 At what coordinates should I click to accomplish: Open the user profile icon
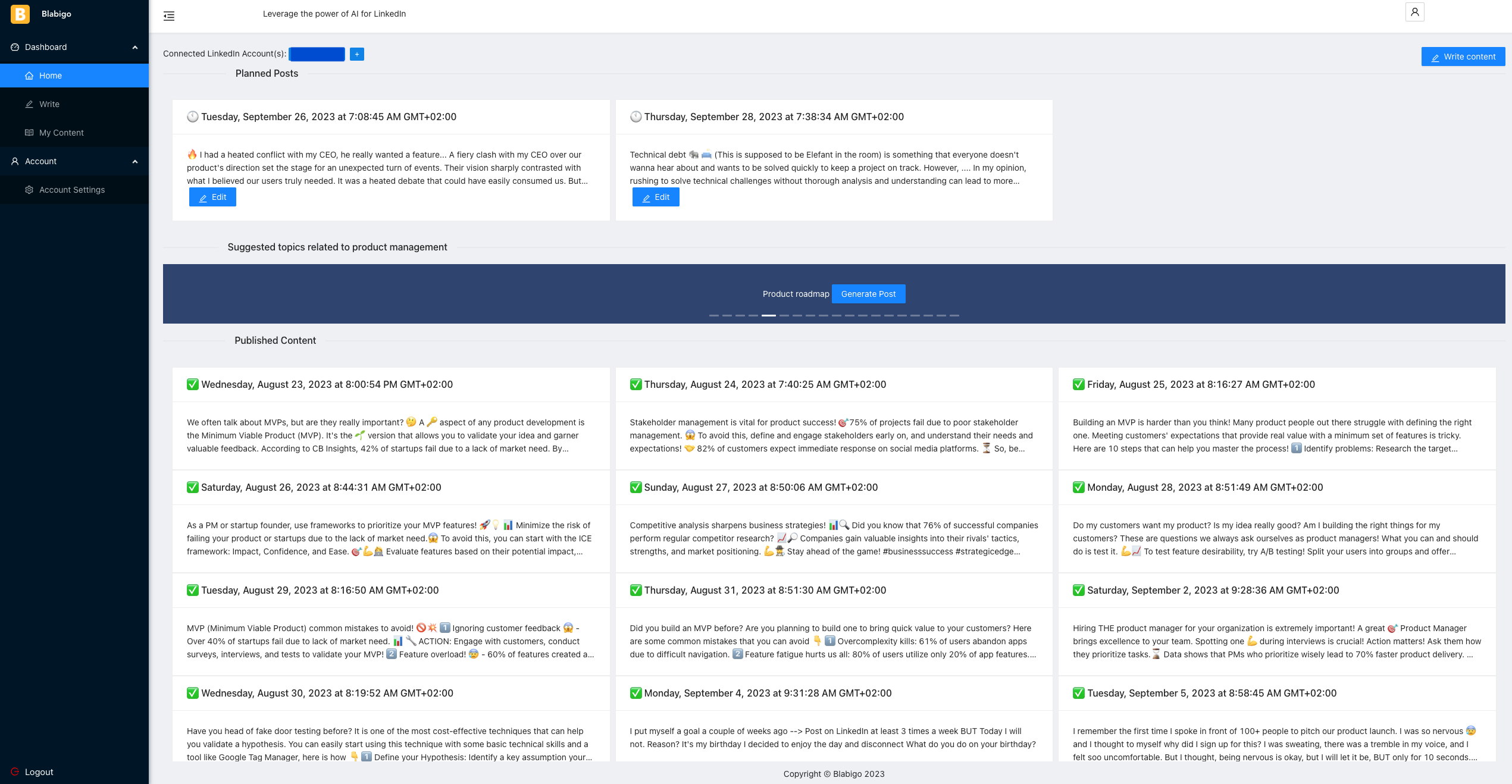tap(1414, 12)
